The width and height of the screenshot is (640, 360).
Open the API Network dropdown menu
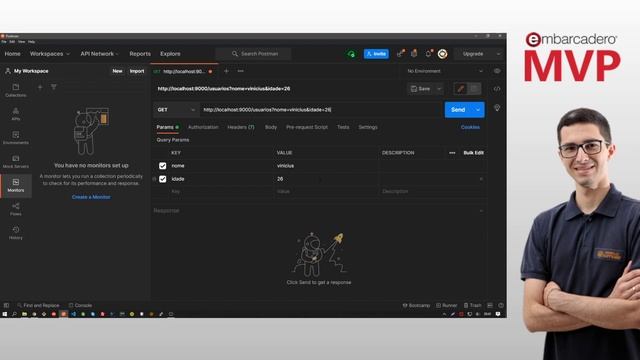pos(99,54)
